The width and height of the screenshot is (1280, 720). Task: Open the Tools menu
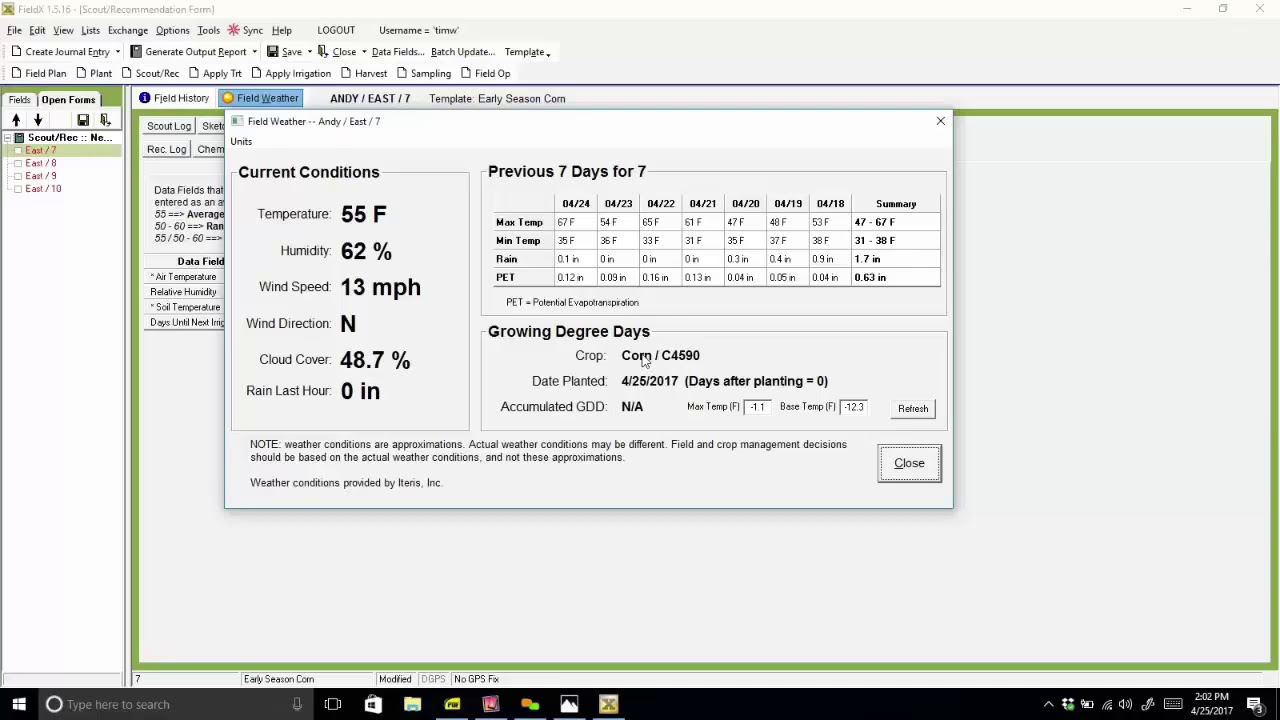coord(208,30)
